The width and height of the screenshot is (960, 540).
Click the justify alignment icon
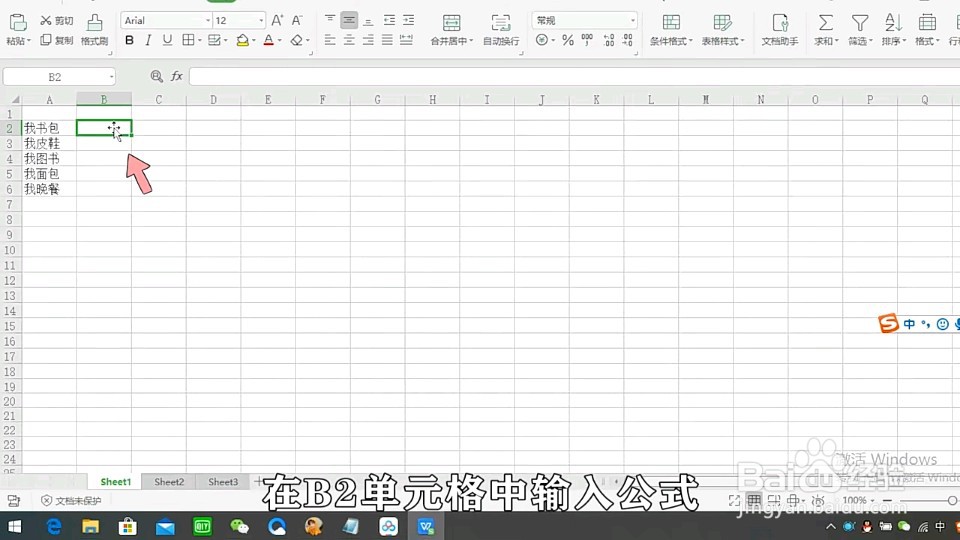tap(387, 40)
